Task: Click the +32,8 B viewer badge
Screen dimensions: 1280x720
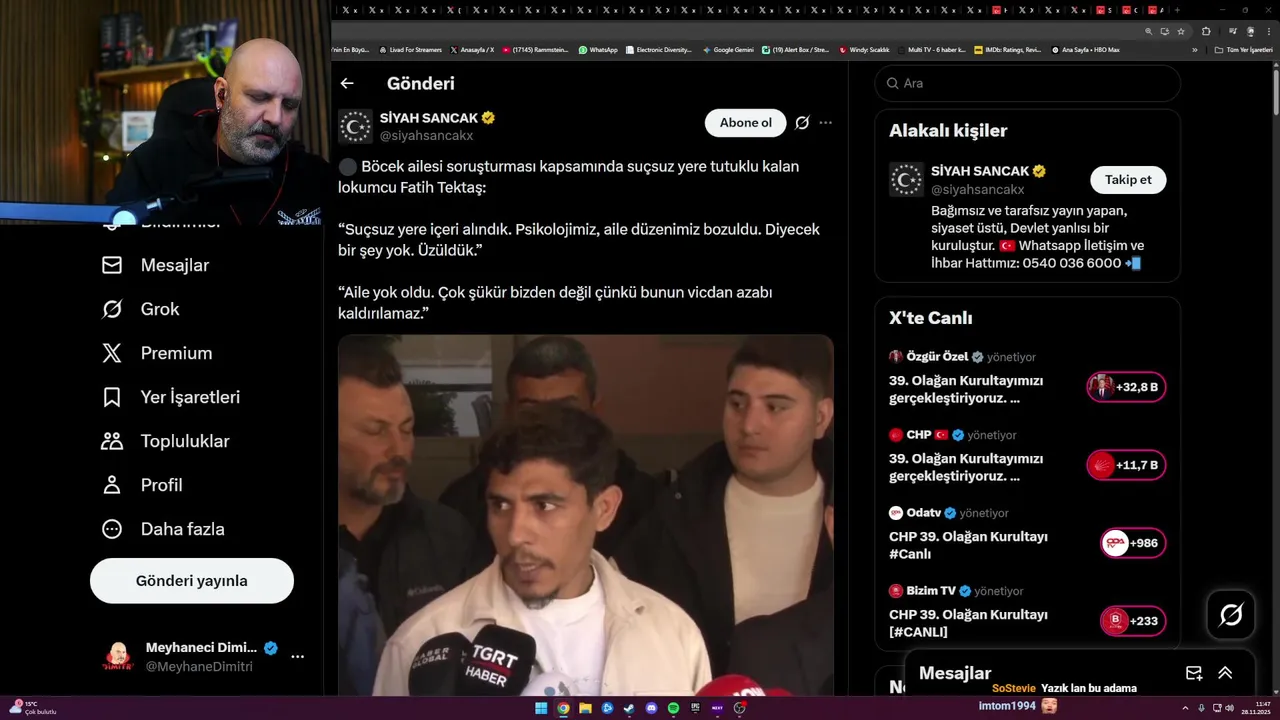Action: [x=1127, y=387]
